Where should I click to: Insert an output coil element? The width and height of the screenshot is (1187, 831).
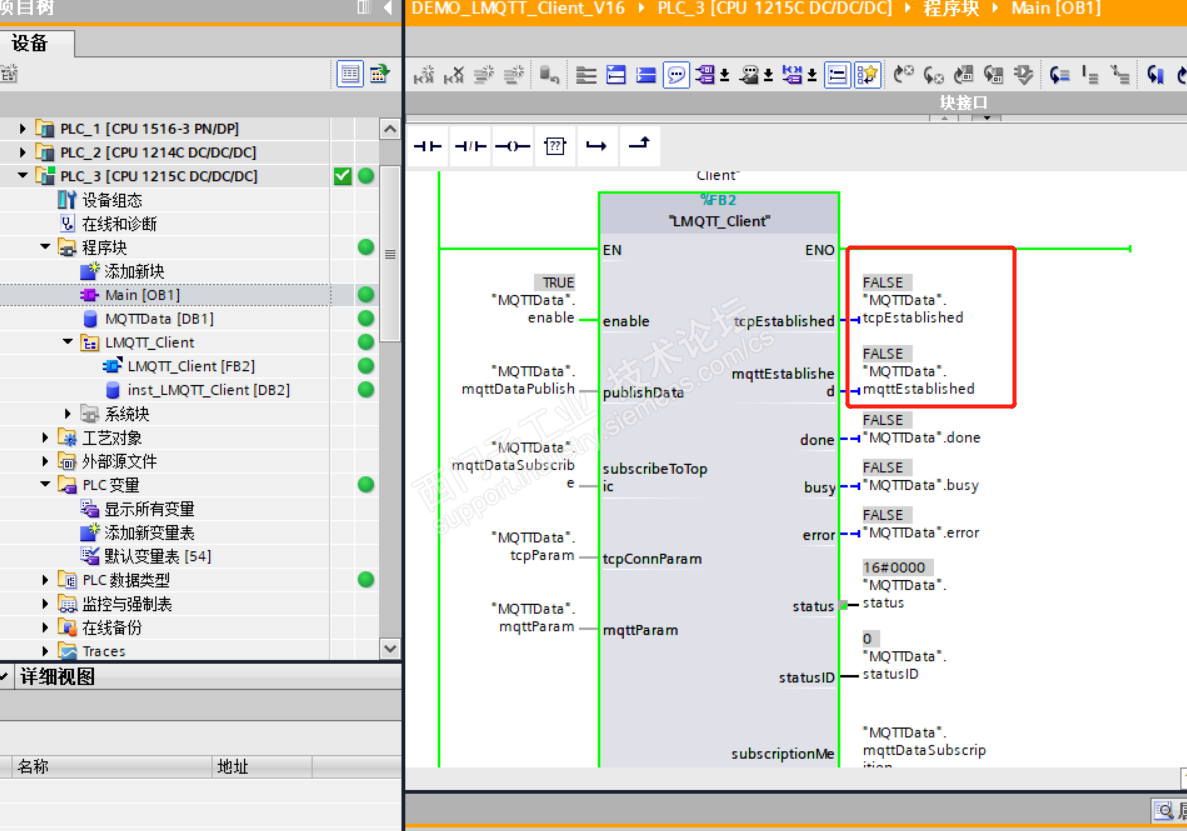tap(512, 146)
